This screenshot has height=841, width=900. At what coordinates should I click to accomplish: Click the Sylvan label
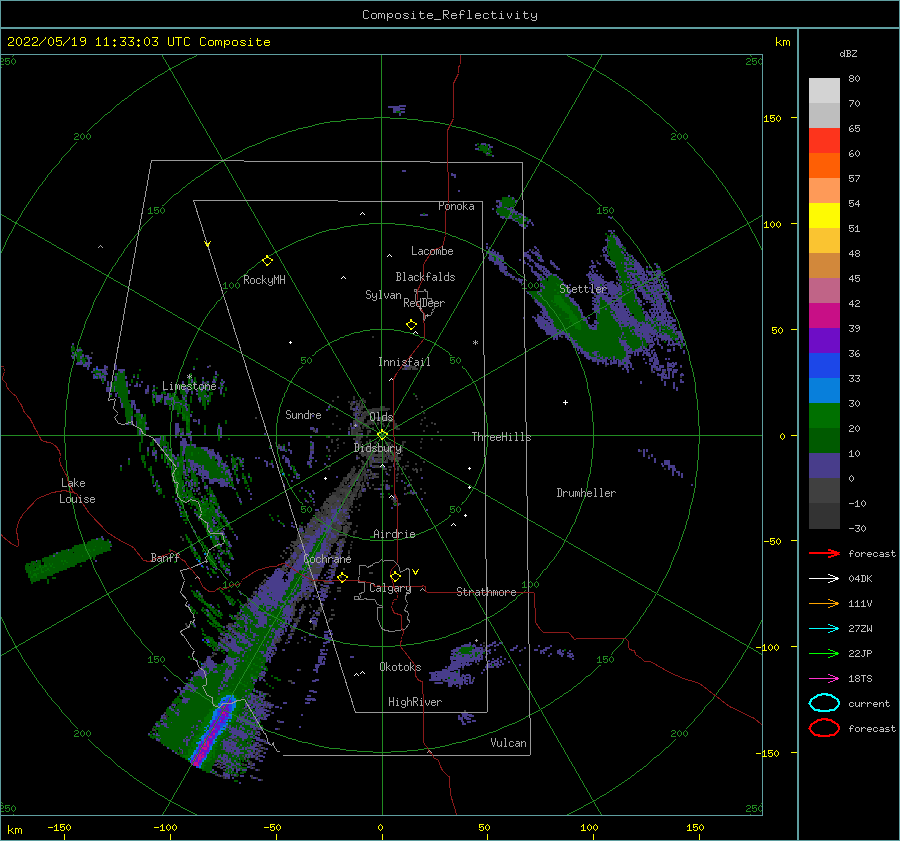tap(383, 295)
